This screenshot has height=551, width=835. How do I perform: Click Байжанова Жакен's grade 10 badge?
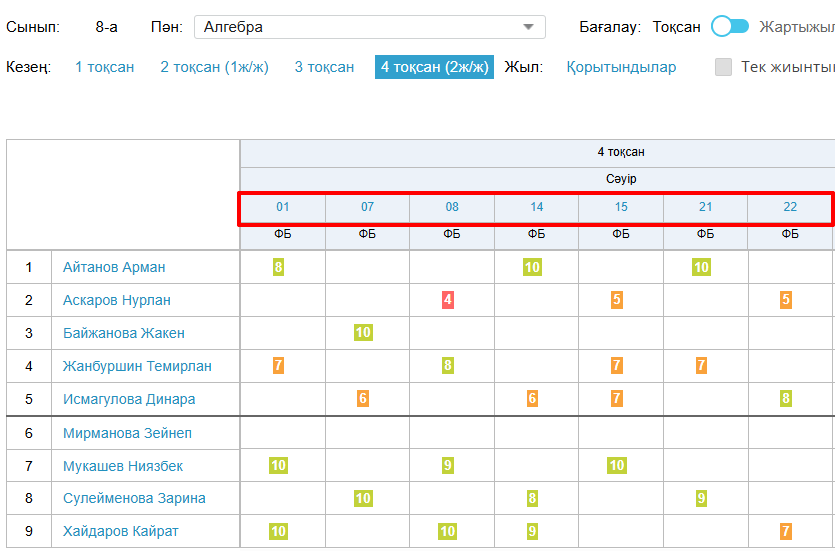(363, 333)
